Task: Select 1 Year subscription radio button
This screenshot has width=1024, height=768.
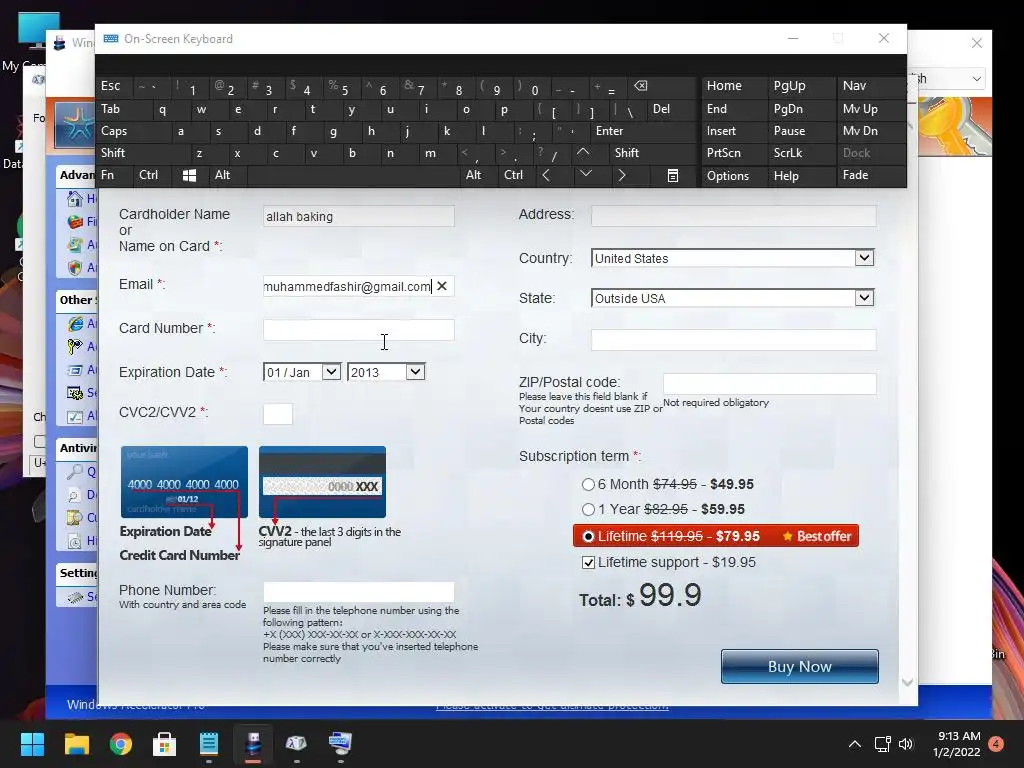Action: click(x=588, y=509)
